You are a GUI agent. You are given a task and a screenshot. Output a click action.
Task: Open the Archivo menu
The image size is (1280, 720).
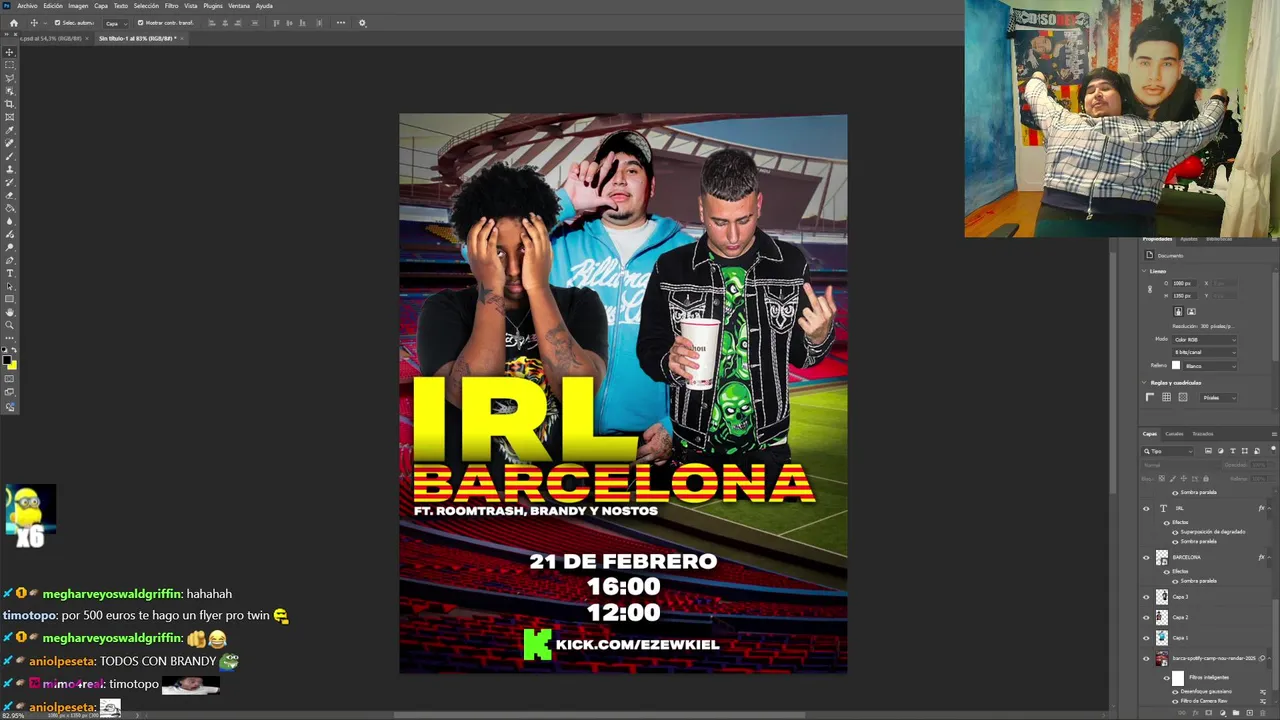point(27,6)
